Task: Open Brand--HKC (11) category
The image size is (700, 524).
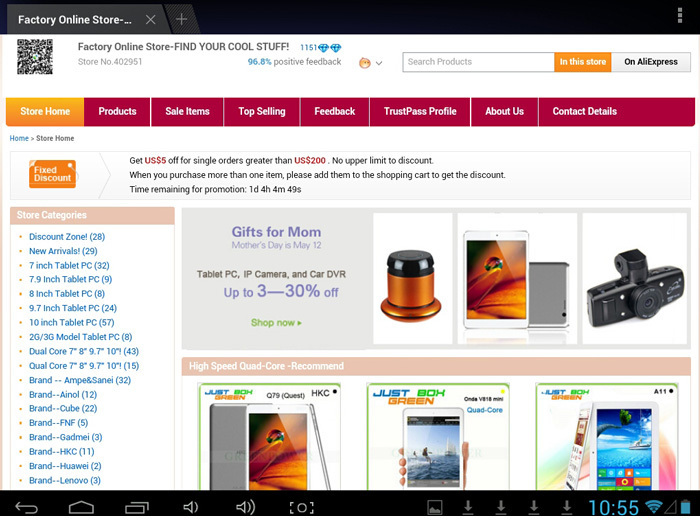Action: 62,452
